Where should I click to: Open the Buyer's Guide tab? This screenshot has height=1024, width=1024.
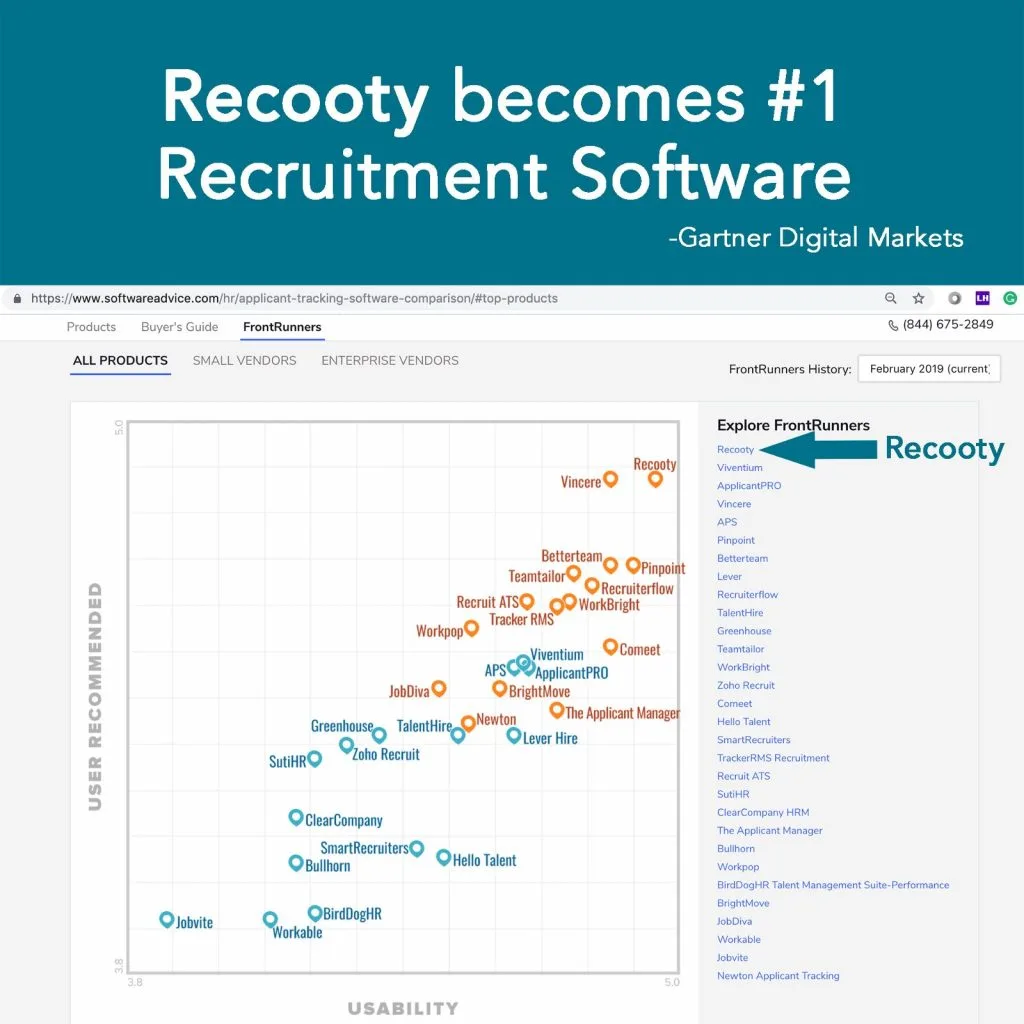click(x=180, y=327)
